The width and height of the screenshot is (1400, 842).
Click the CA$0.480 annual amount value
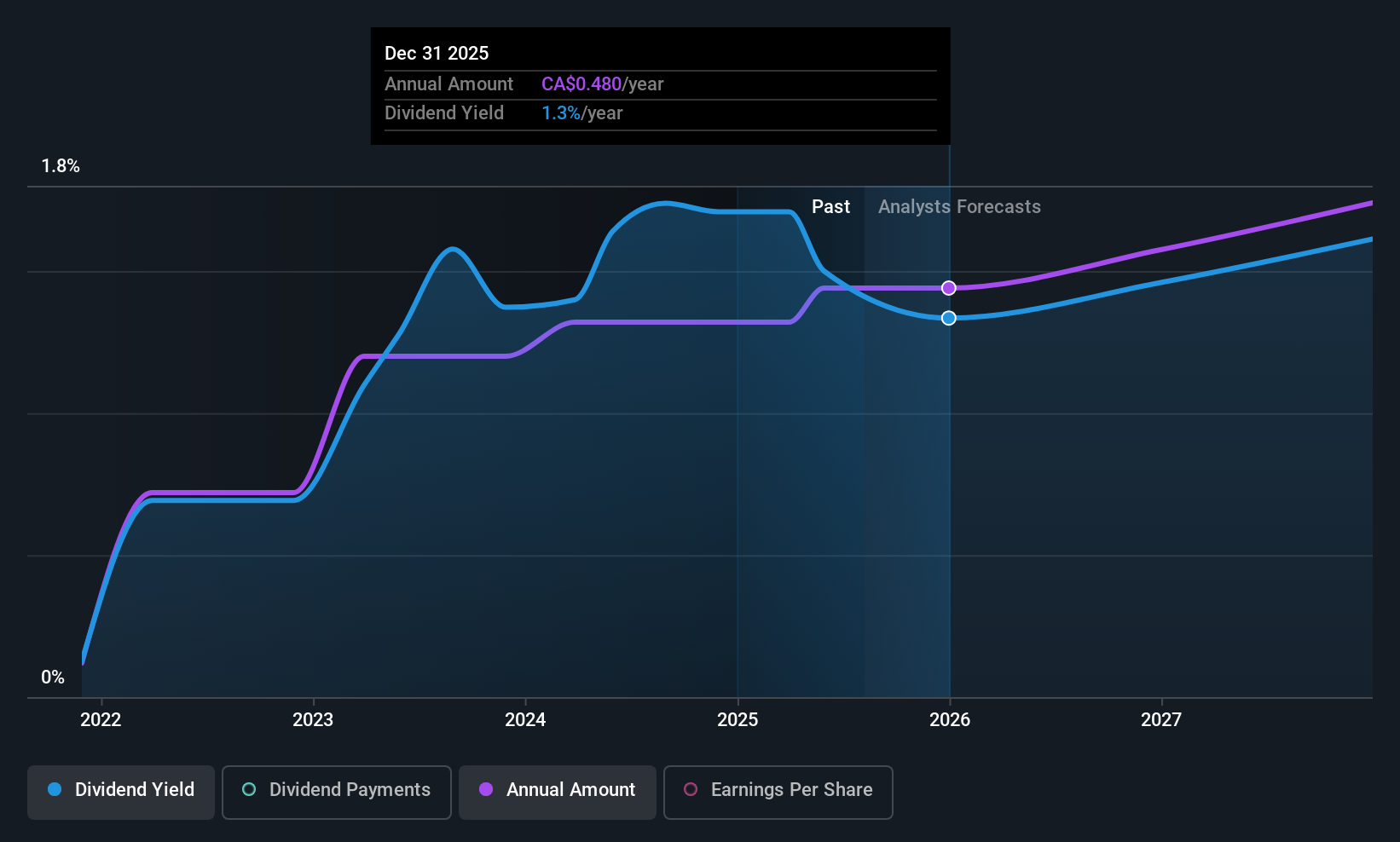[x=581, y=84]
